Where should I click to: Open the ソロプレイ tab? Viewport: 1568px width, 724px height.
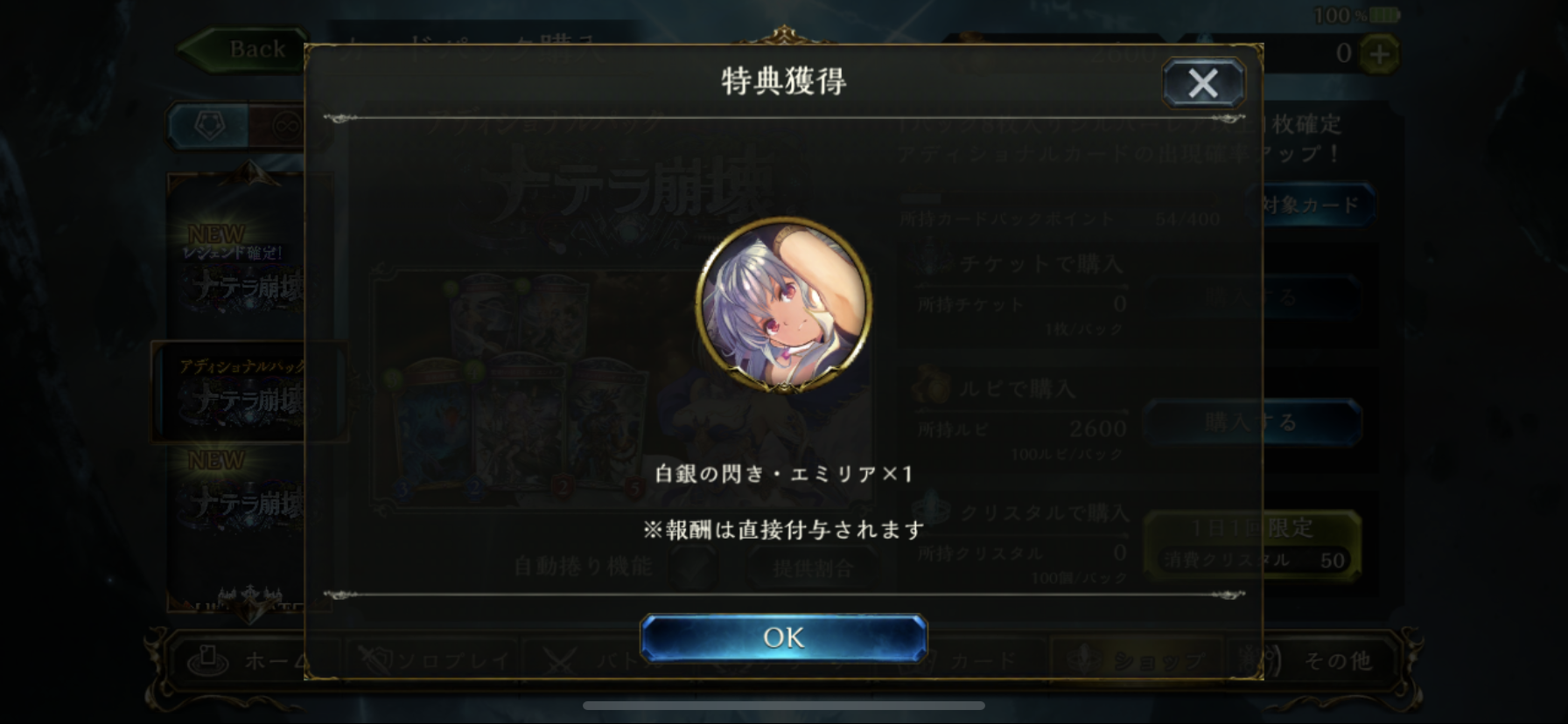coord(435,661)
